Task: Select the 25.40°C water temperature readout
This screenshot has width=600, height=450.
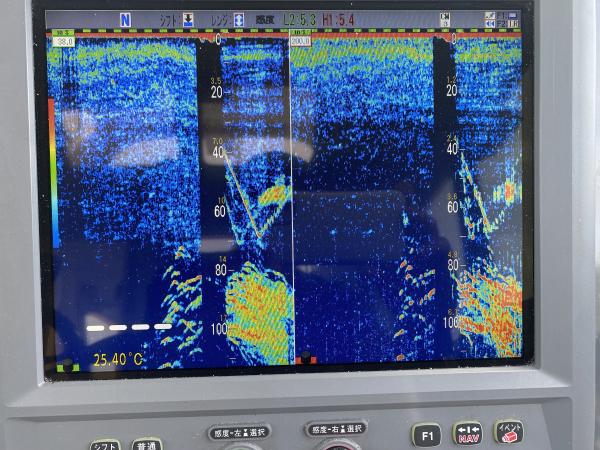Action: tap(118, 360)
